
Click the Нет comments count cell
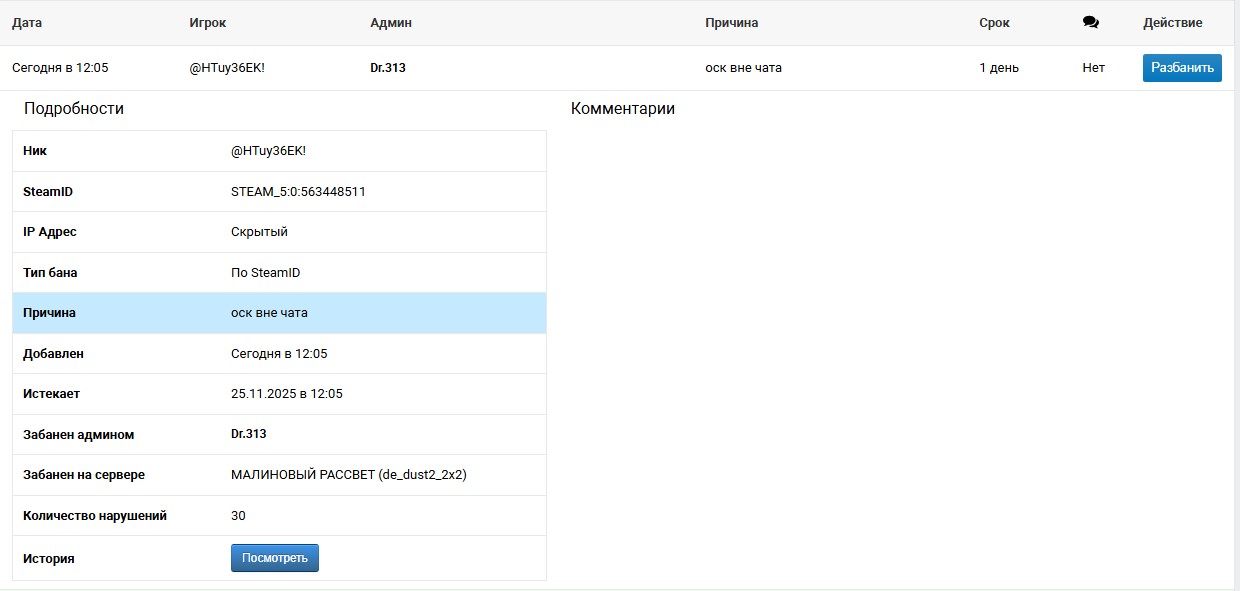click(1093, 68)
